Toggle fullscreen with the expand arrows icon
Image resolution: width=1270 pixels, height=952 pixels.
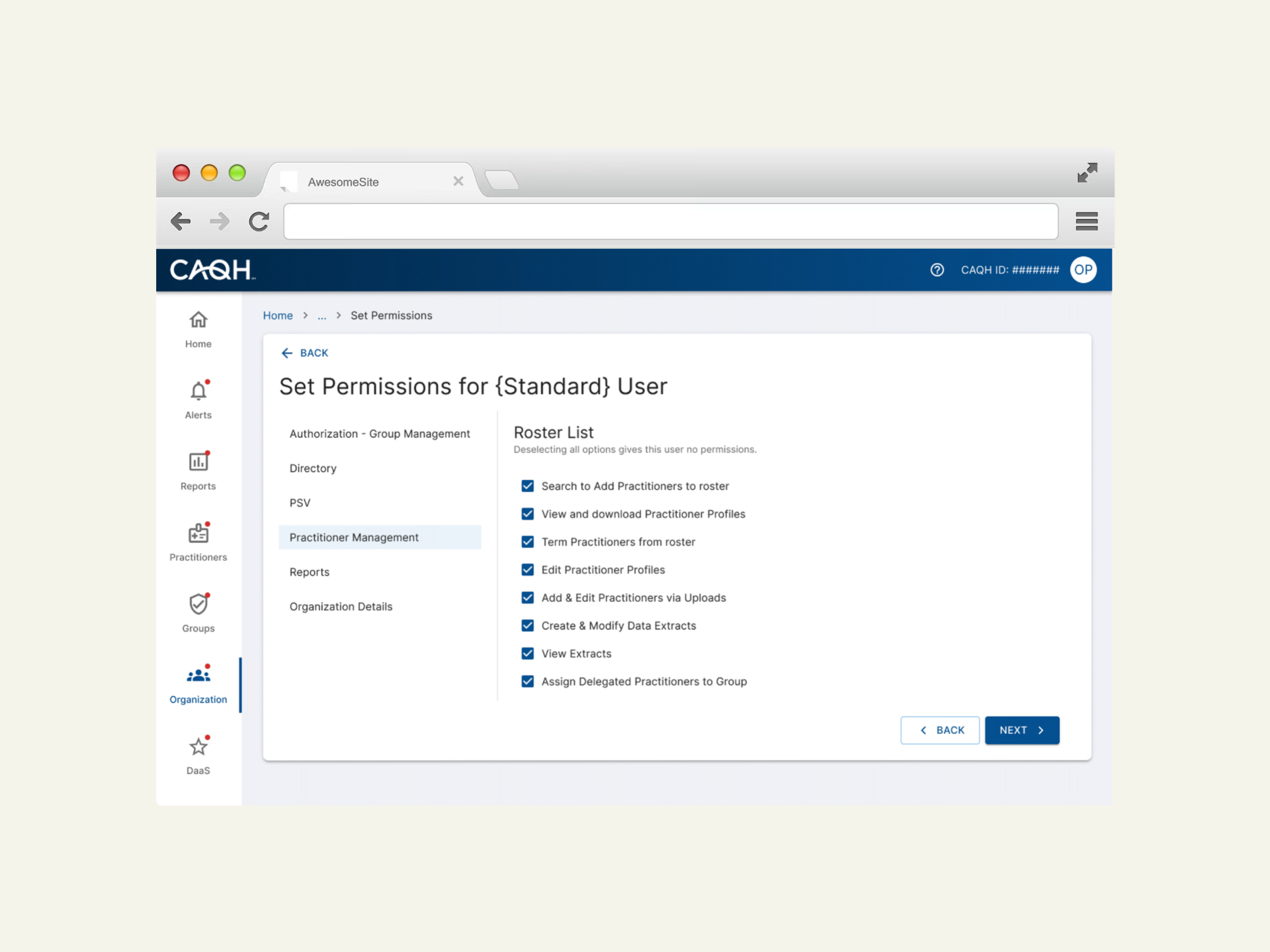pos(1087,173)
